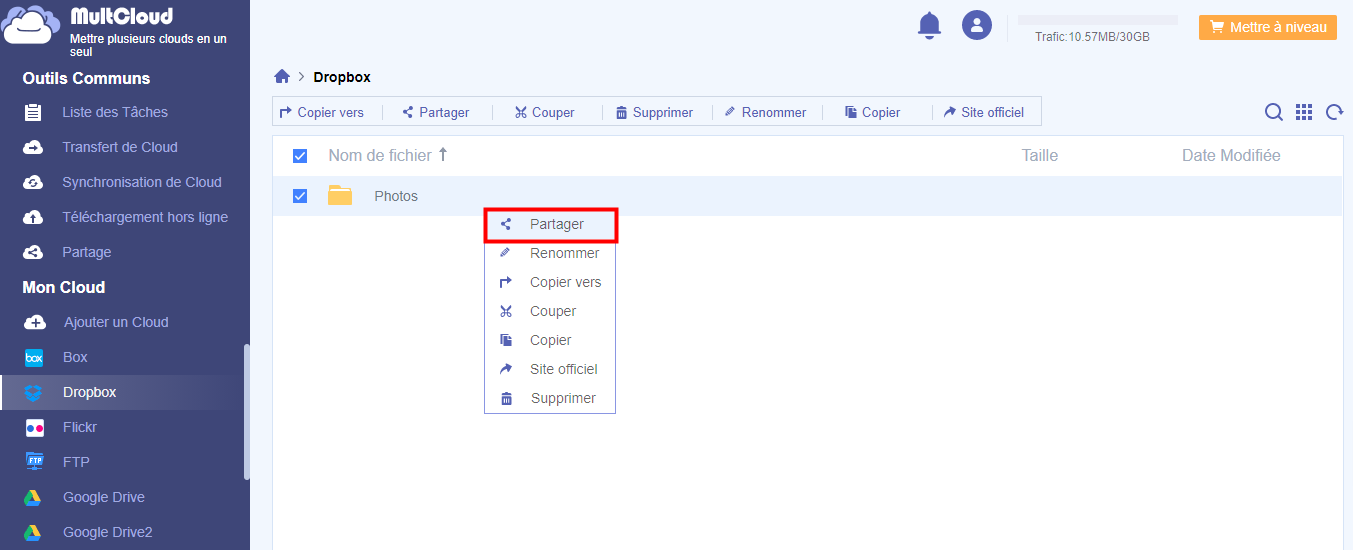Viewport: 1353px width, 550px height.
Task: Open the search magnifier icon
Action: click(1274, 112)
